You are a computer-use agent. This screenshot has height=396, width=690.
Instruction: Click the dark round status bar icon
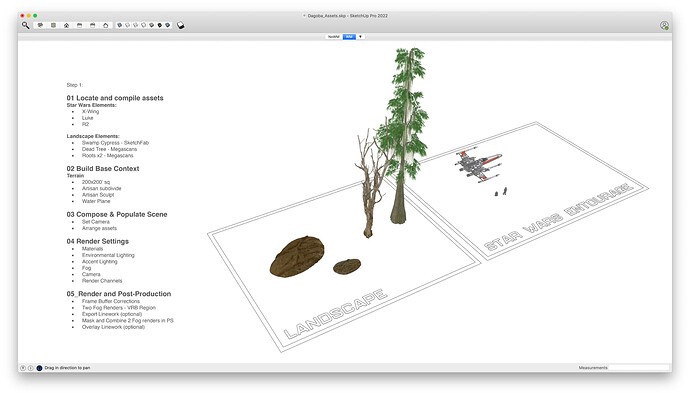pos(39,368)
